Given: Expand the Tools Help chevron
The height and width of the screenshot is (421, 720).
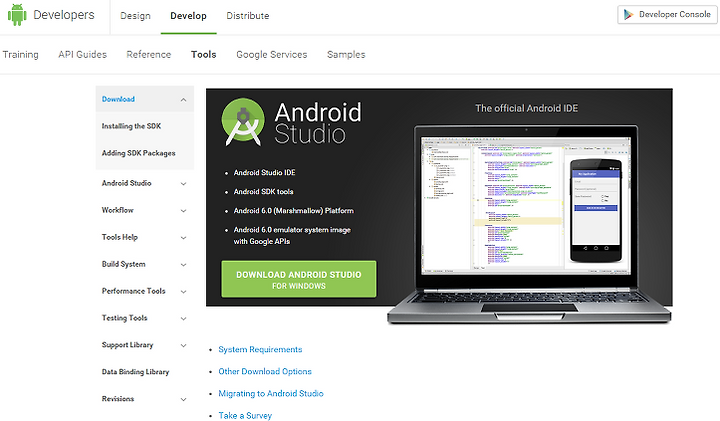Looking at the screenshot, I should [x=183, y=238].
